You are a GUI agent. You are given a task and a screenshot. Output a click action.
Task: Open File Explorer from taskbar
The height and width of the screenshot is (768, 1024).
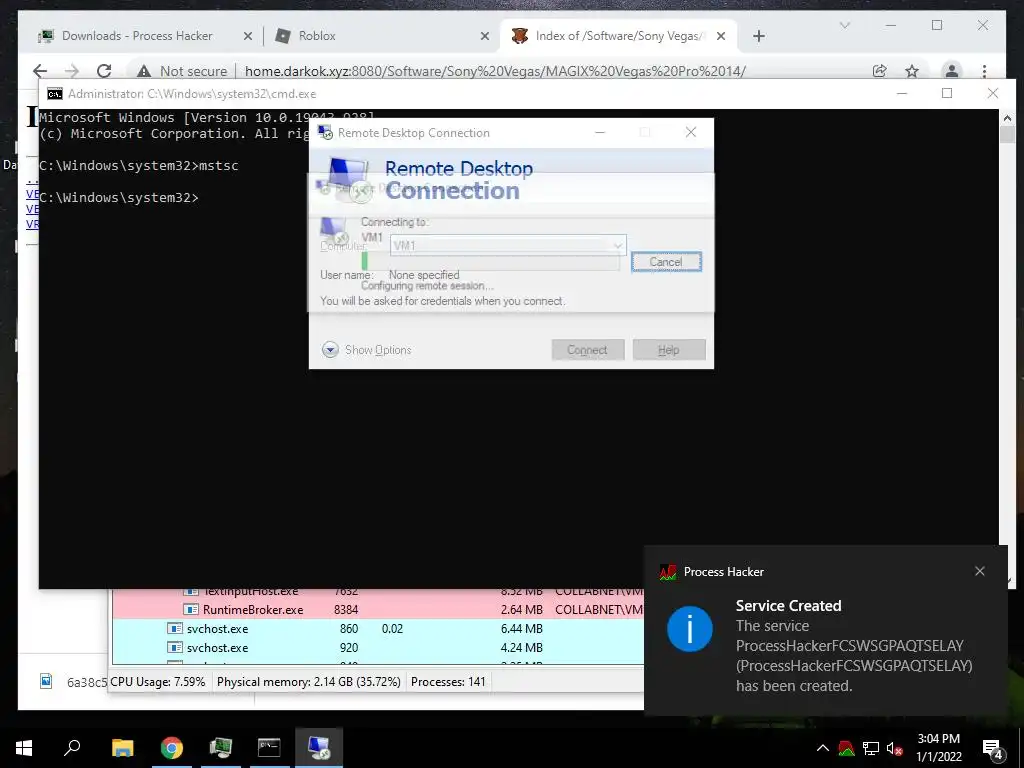(x=122, y=747)
